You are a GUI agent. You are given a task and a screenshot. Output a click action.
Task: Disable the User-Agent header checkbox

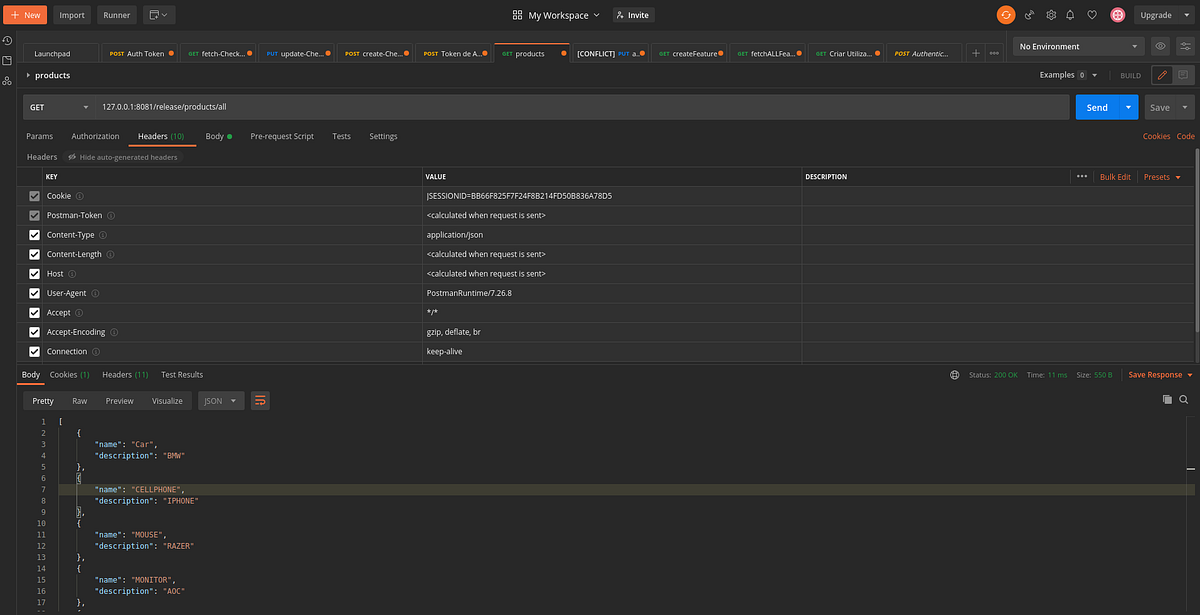[34, 292]
